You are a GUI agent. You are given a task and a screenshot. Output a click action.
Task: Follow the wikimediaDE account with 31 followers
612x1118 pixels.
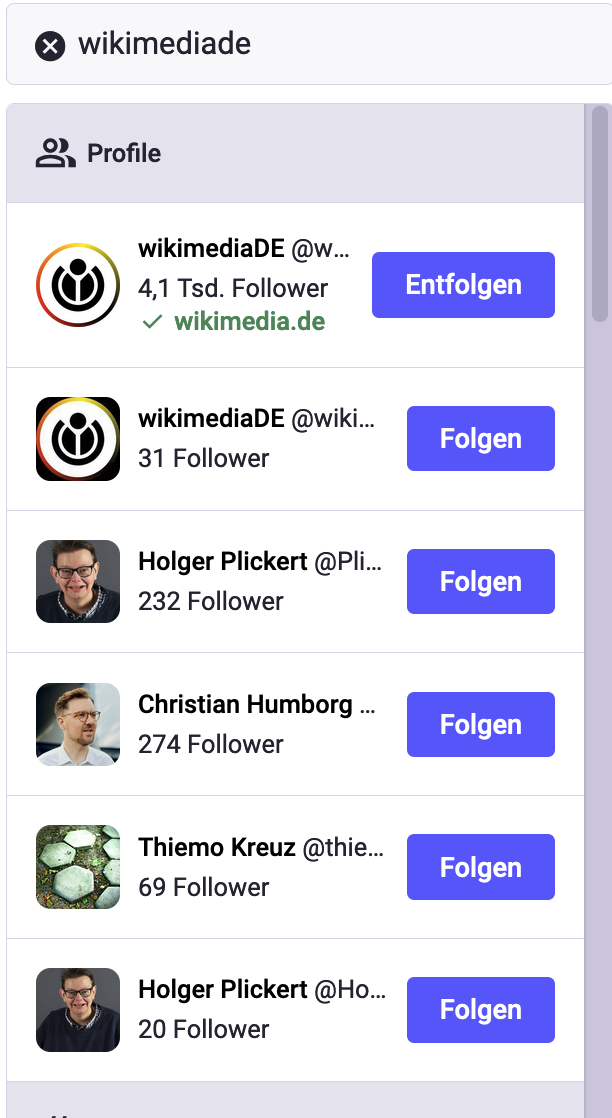tap(480, 439)
